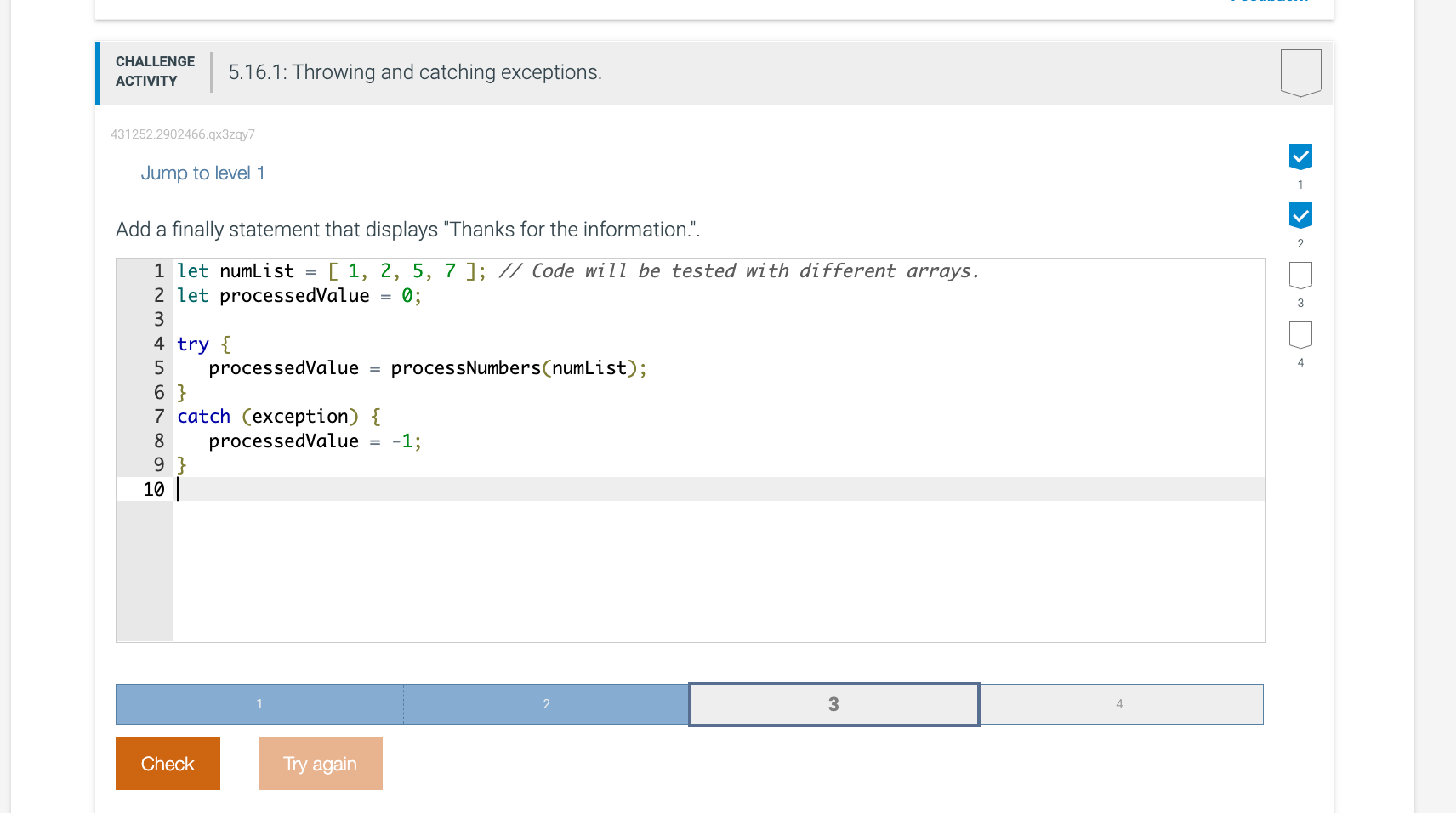Select the completed checkmark badge for level 1
The height and width of the screenshot is (813, 1456).
pyautogui.click(x=1300, y=156)
